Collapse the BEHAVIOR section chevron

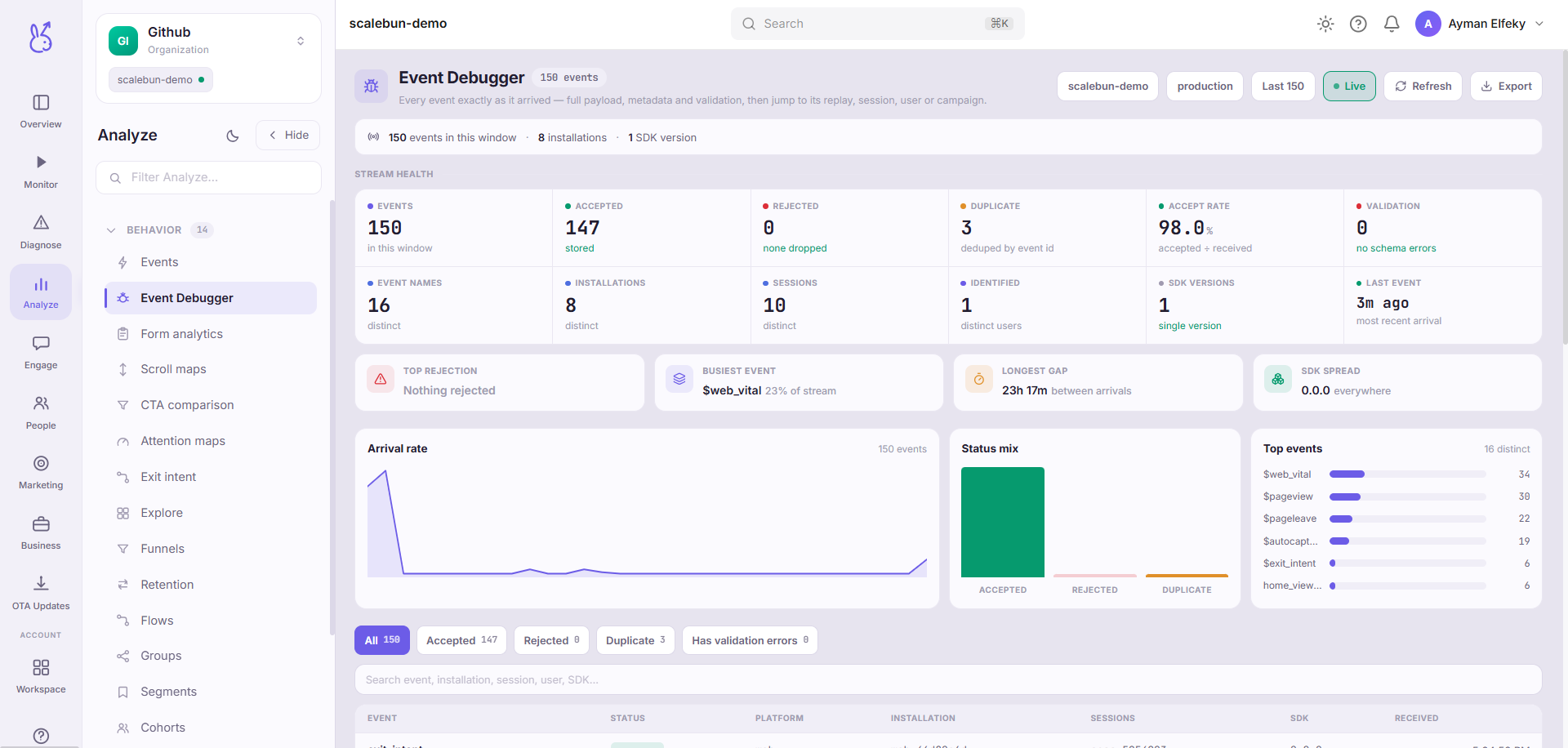[111, 230]
